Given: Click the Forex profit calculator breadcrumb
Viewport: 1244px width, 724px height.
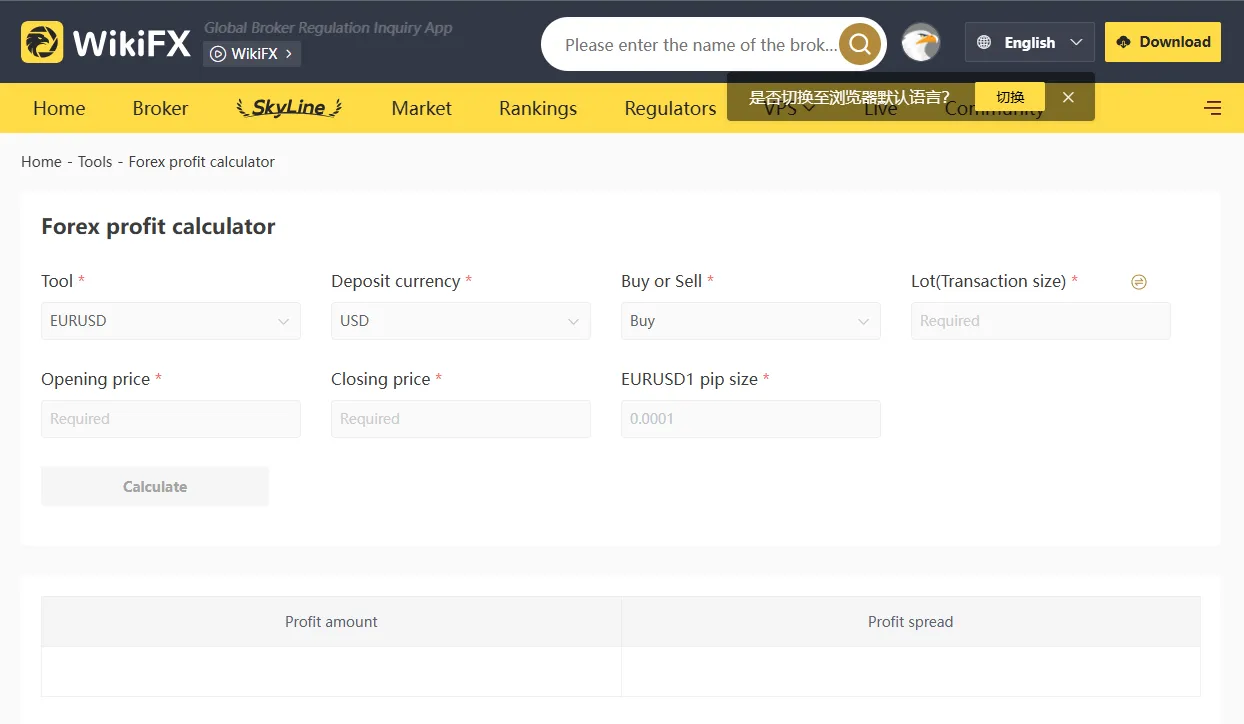Looking at the screenshot, I should tap(202, 162).
